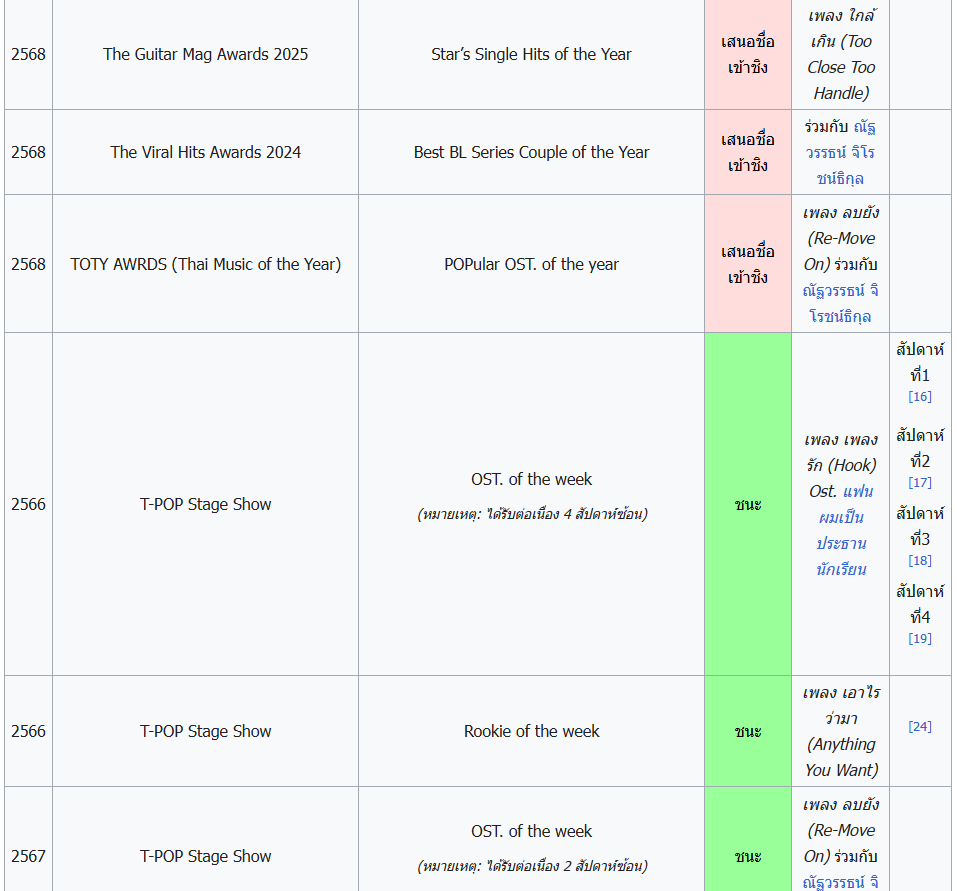The height and width of the screenshot is (891, 957).
Task: Open the แฟนผมเป็นประธานนักเรียน series link
Action: point(842,530)
